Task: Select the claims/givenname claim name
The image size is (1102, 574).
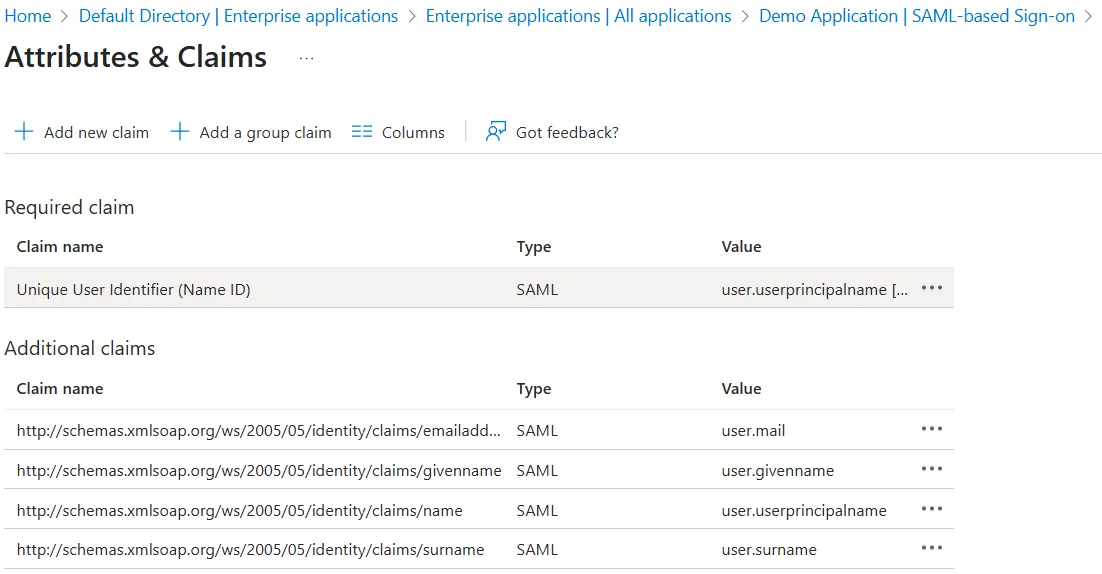Action: coord(259,470)
